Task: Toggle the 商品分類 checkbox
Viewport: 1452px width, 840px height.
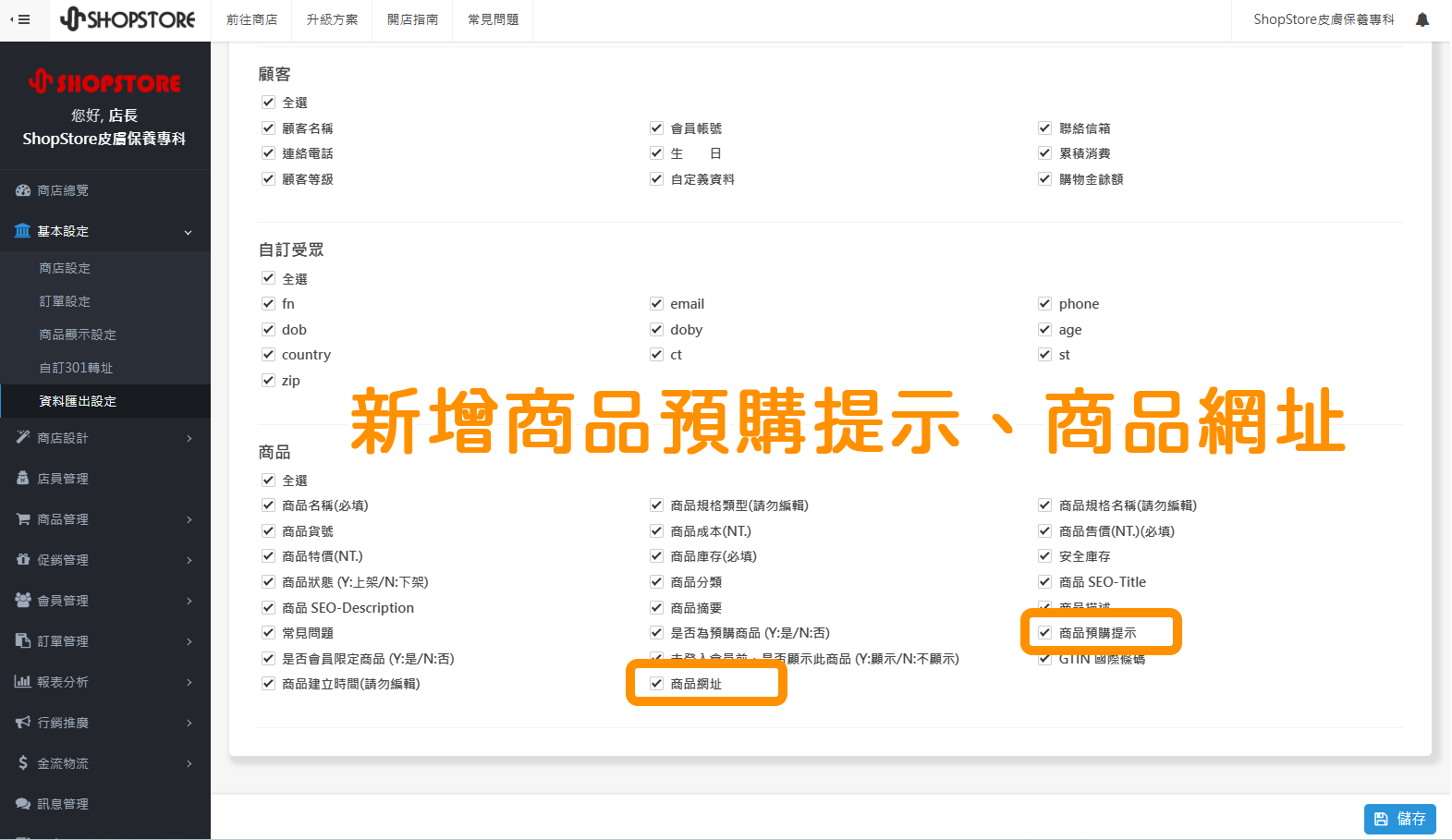Action: [656, 582]
